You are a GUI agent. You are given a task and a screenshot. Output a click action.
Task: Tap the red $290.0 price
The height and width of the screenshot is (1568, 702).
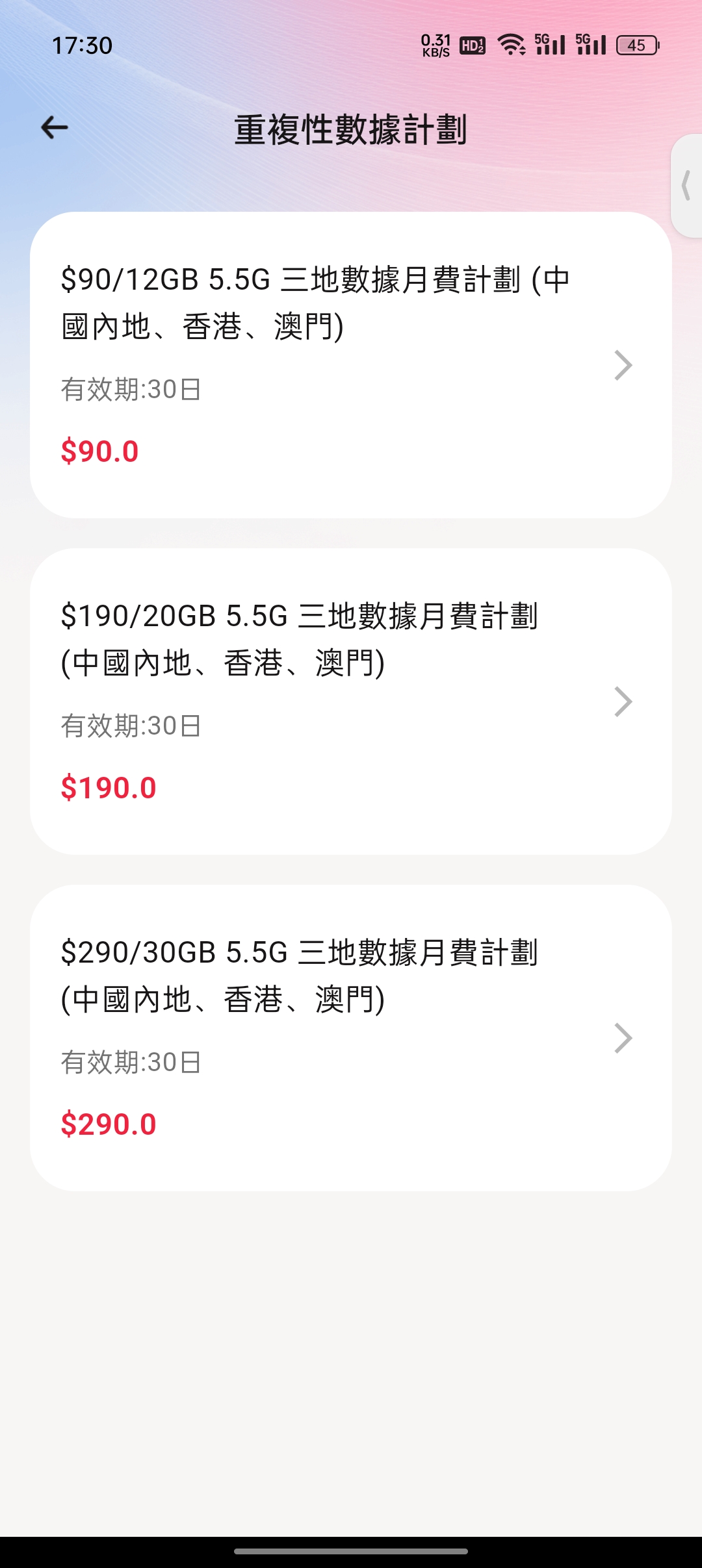pyautogui.click(x=109, y=1124)
